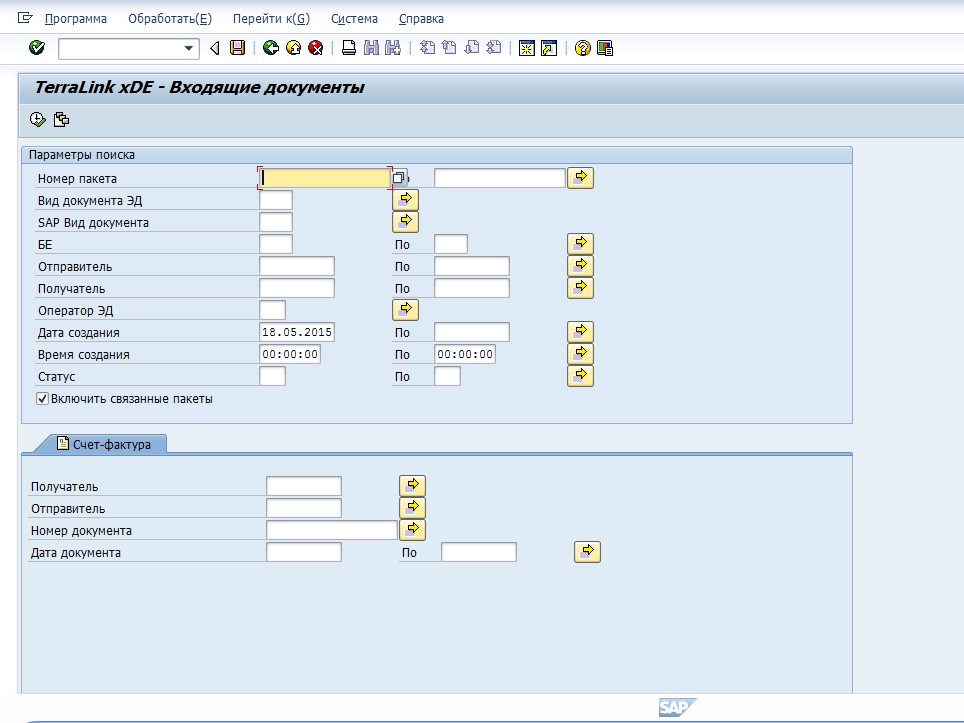
Task: Click the green Back arrow icon
Action: (x=271, y=48)
